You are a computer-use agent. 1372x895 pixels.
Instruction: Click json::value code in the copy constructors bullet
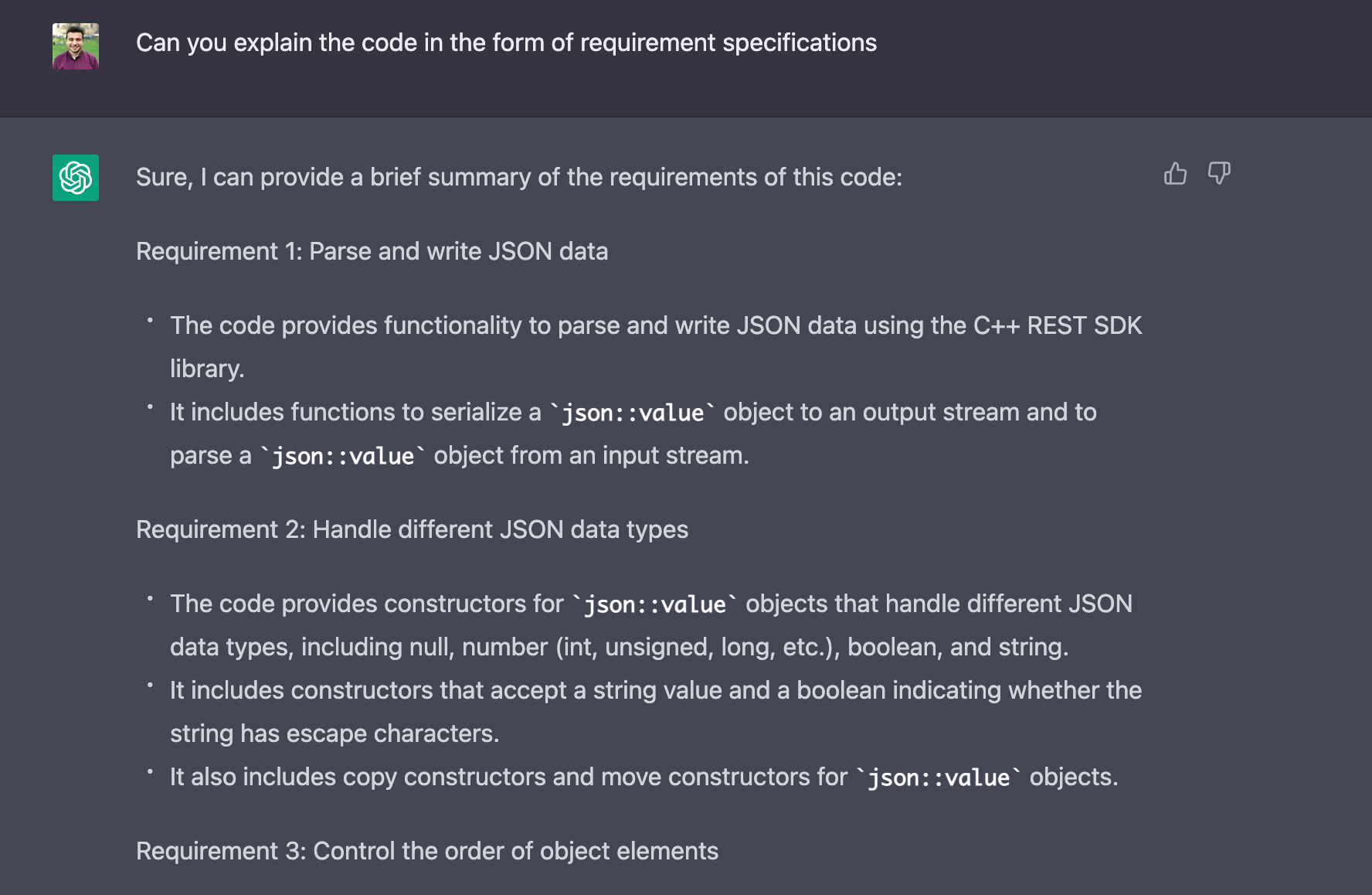(x=939, y=778)
